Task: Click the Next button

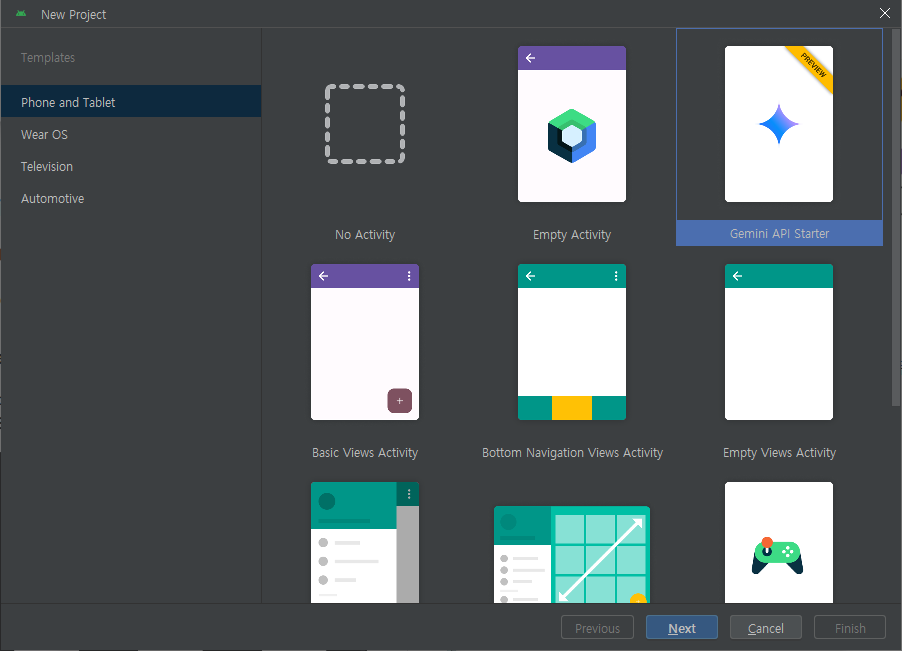Action: coord(681,627)
